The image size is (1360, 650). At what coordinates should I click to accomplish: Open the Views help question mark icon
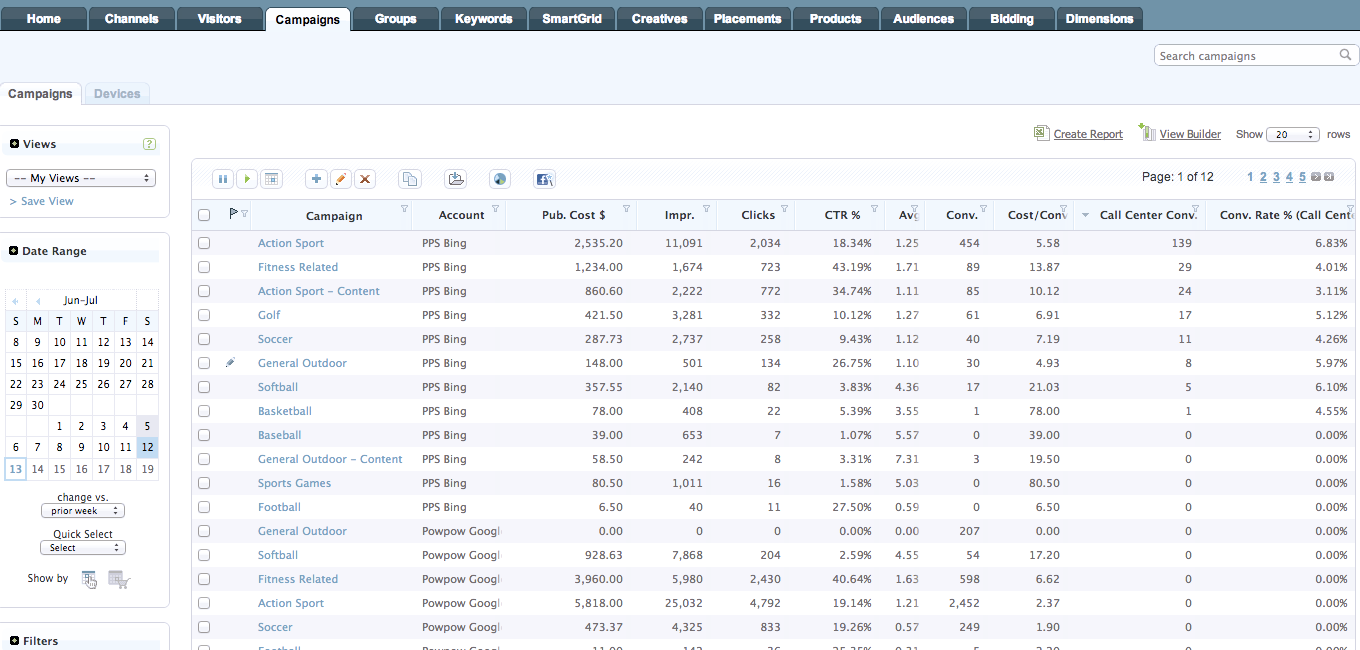tap(149, 144)
